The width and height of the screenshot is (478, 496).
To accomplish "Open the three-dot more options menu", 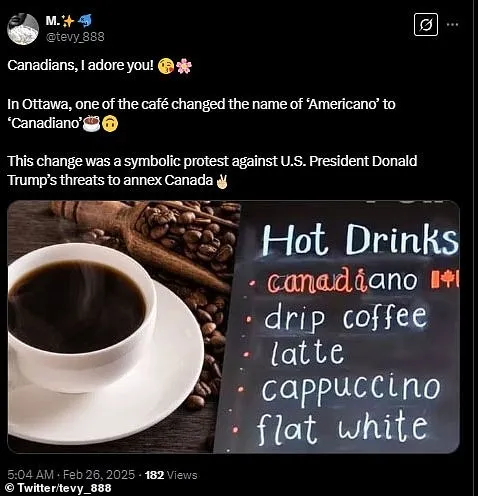I will 452,24.
